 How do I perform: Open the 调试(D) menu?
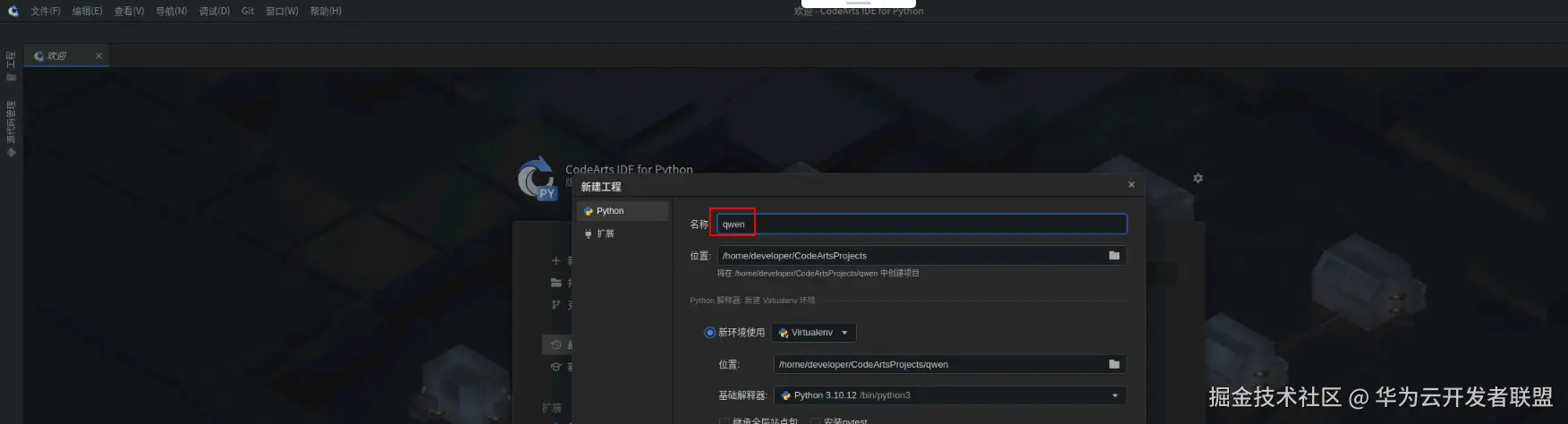(214, 11)
